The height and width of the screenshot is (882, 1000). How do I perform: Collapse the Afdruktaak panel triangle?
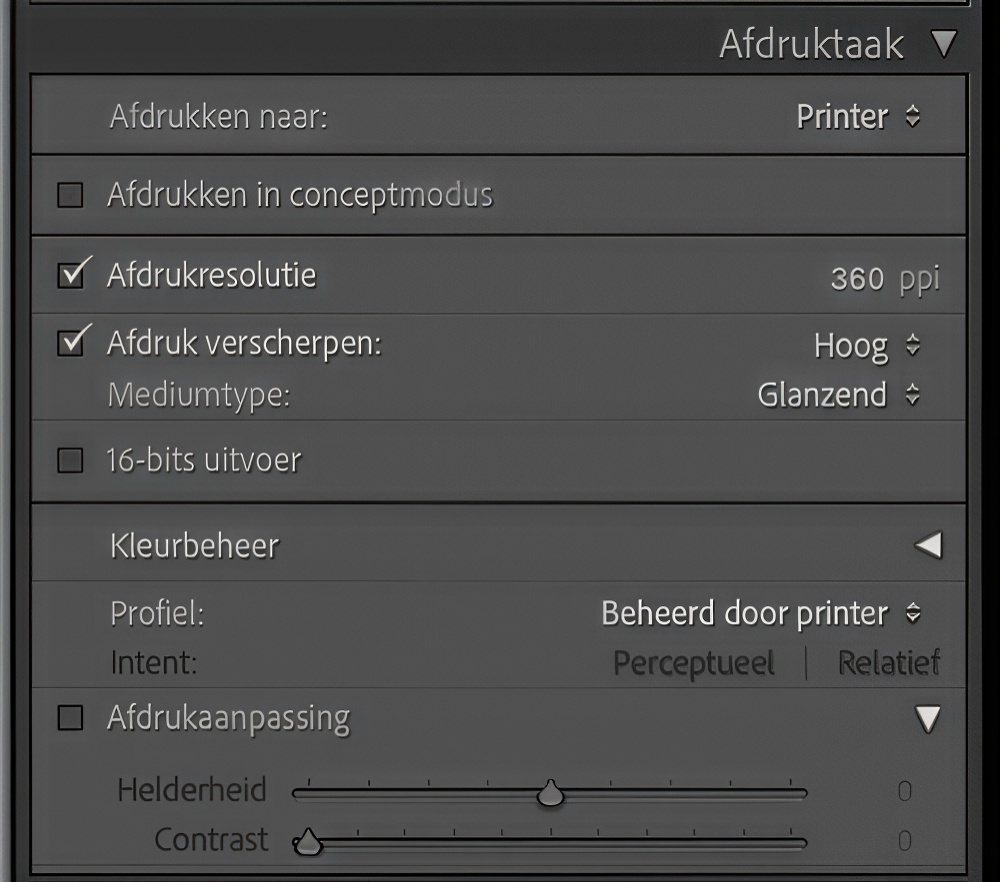[x=942, y=44]
